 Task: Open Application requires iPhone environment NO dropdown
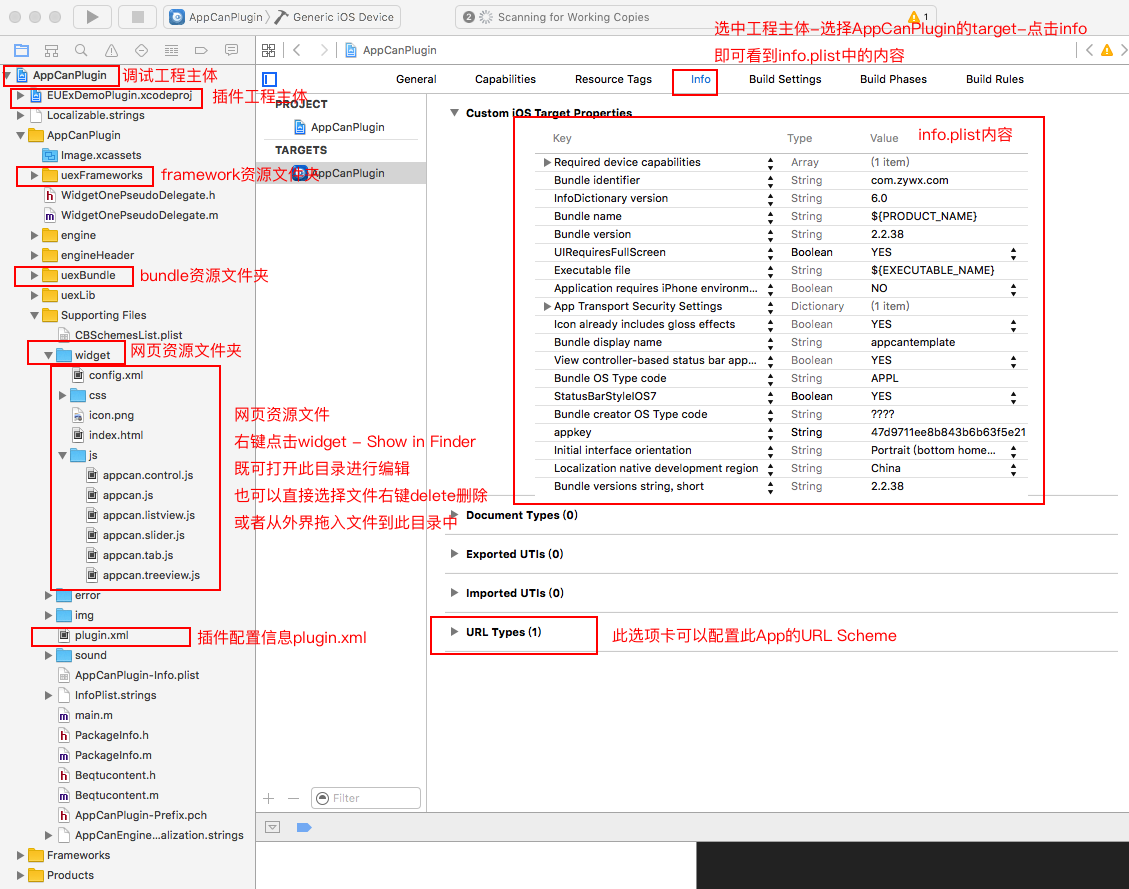click(x=1013, y=289)
